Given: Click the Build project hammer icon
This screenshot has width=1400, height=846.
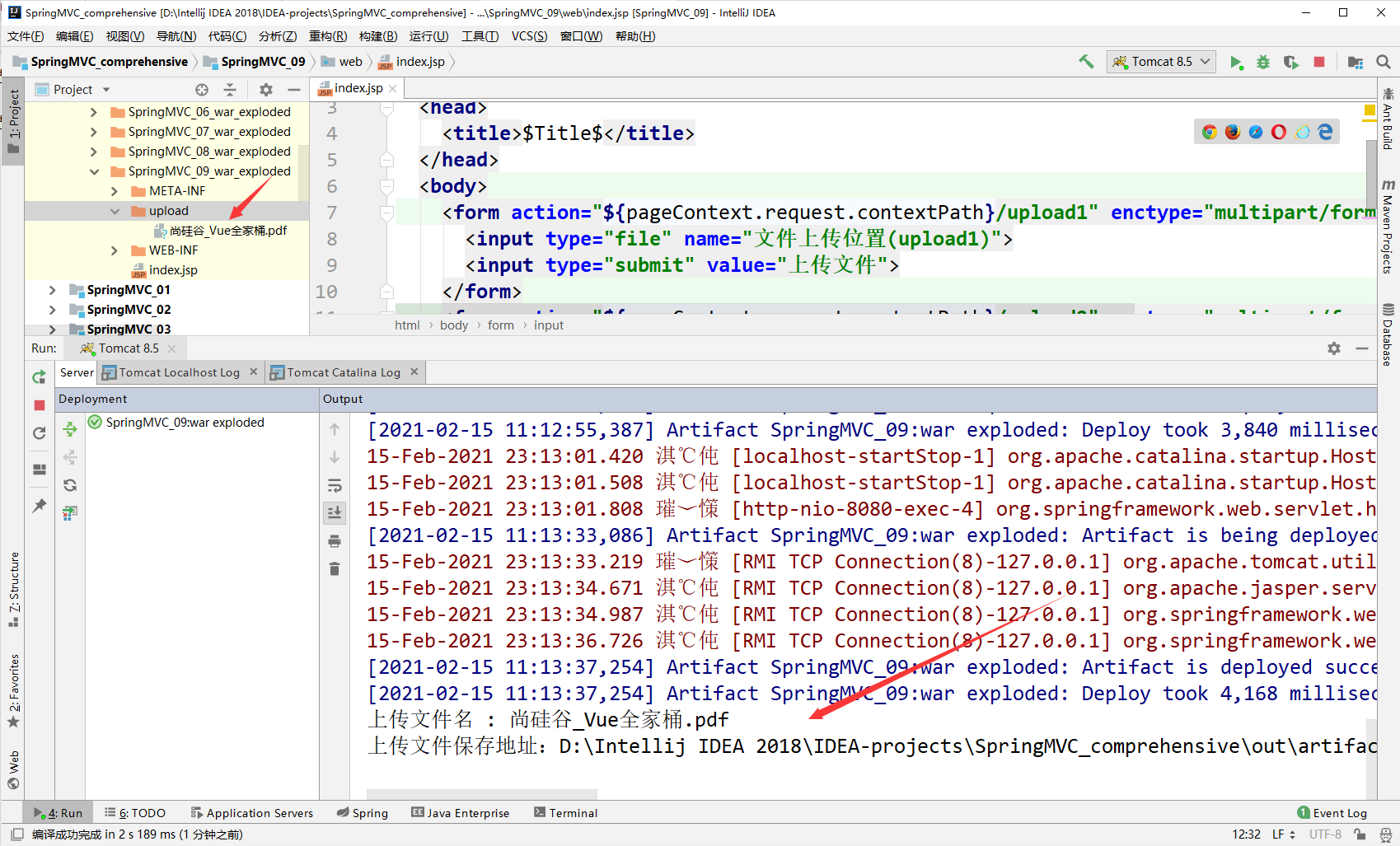Looking at the screenshot, I should pyautogui.click(x=1086, y=62).
